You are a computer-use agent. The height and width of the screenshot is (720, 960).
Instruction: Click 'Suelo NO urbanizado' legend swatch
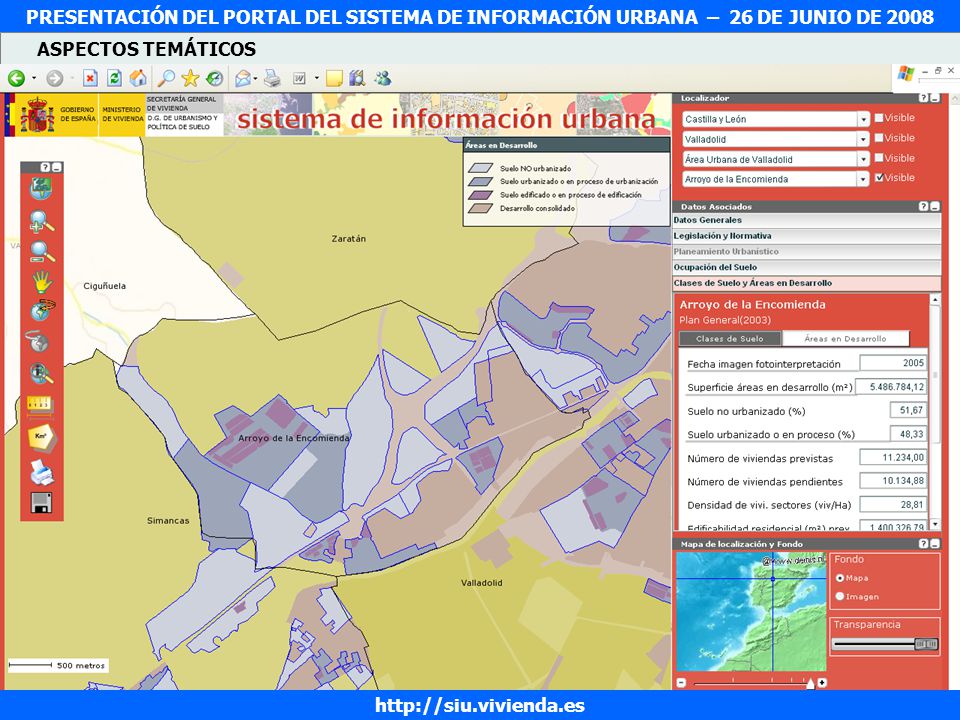(x=481, y=168)
